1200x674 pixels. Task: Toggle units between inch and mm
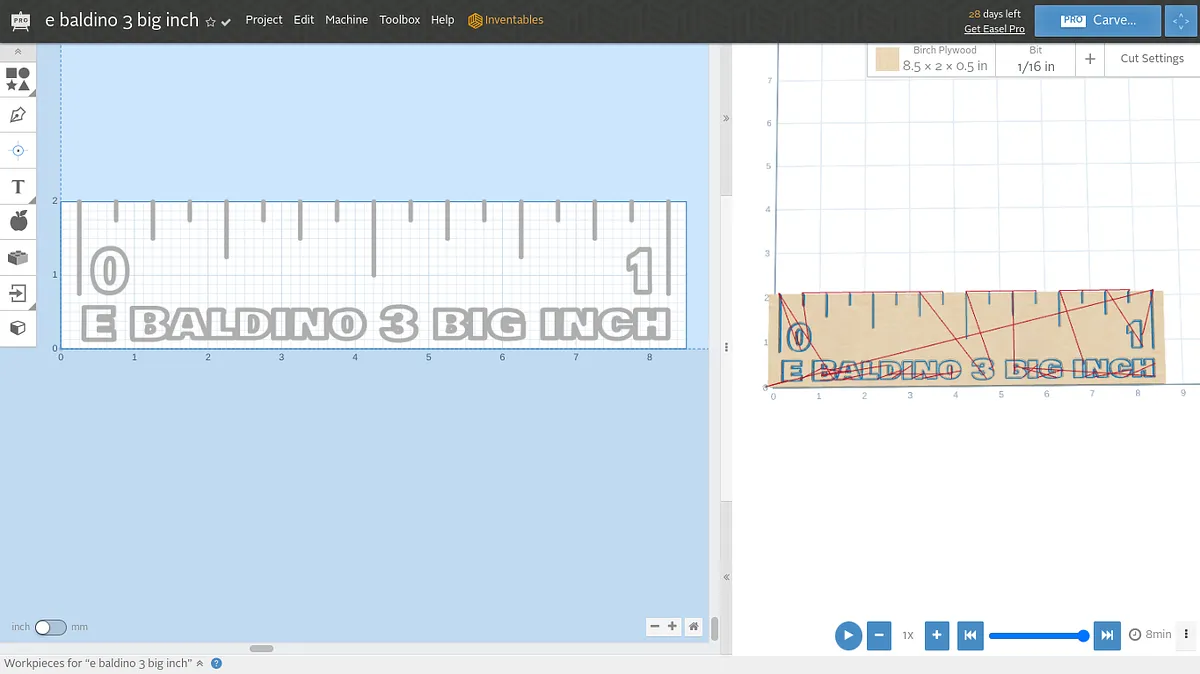50,627
